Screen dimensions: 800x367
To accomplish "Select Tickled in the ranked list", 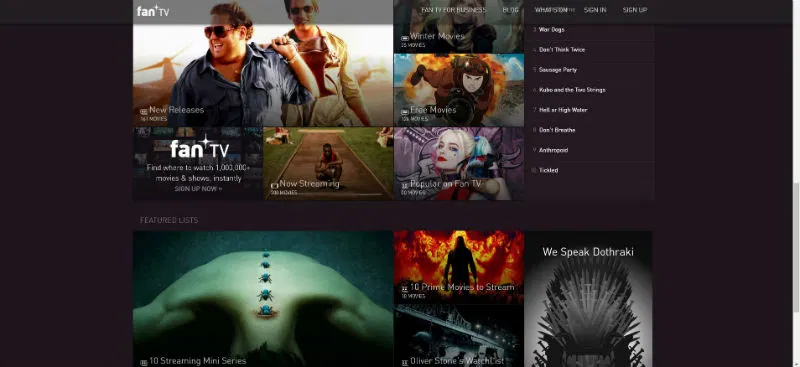I will point(548,170).
